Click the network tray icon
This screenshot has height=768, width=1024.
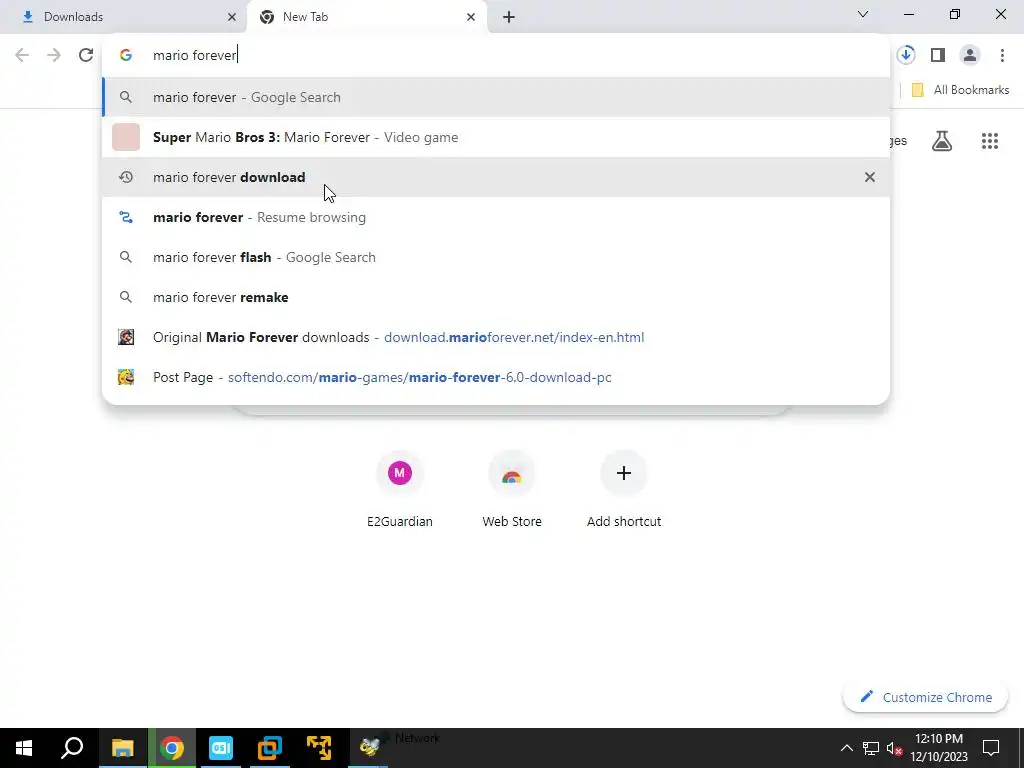click(x=871, y=748)
